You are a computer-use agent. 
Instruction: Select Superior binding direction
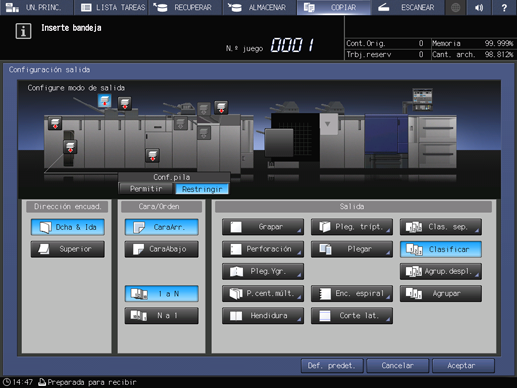click(68, 249)
